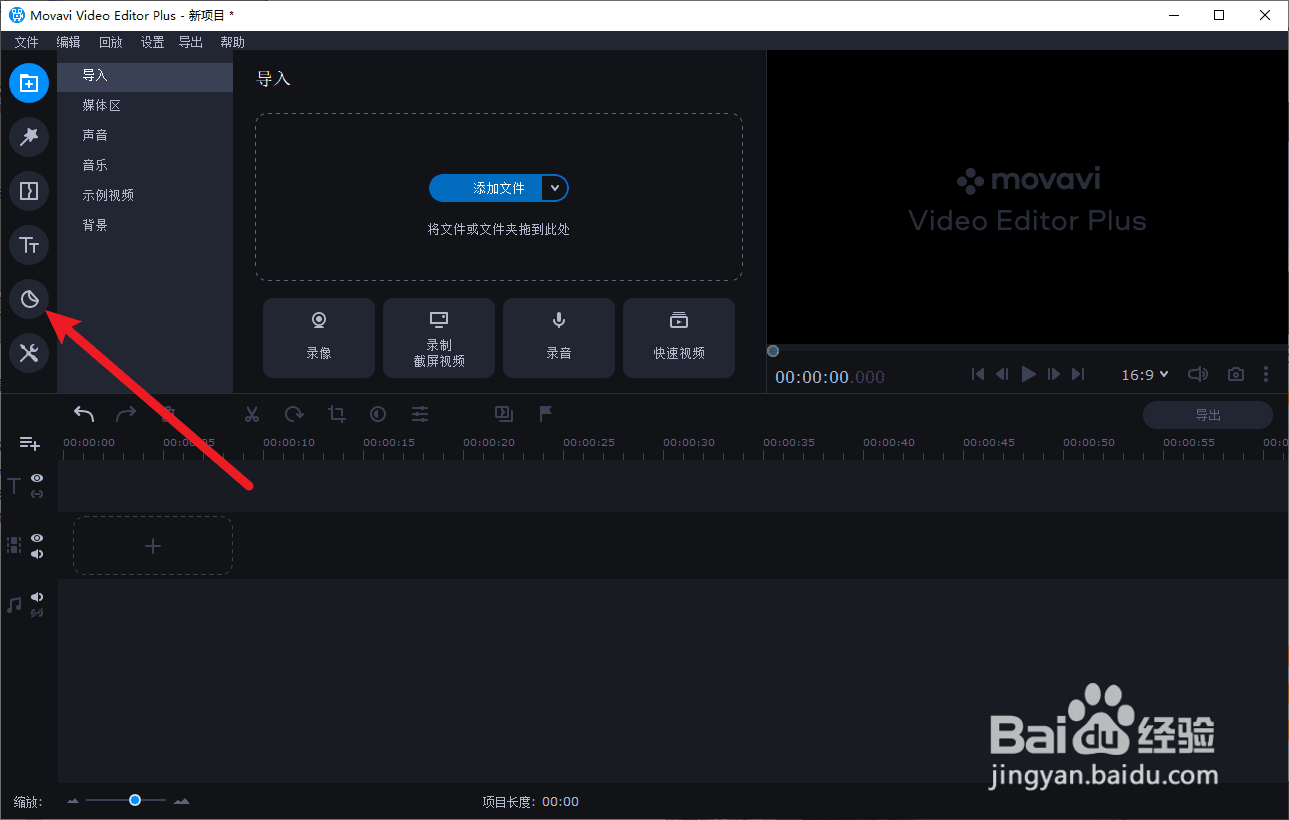This screenshot has width=1289, height=820.
Task: Open the Titles (Tt) panel
Action: coord(29,245)
